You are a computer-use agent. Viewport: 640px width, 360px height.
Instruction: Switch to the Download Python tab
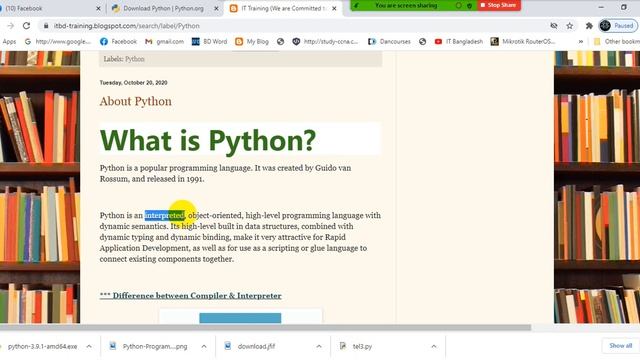(163, 8)
